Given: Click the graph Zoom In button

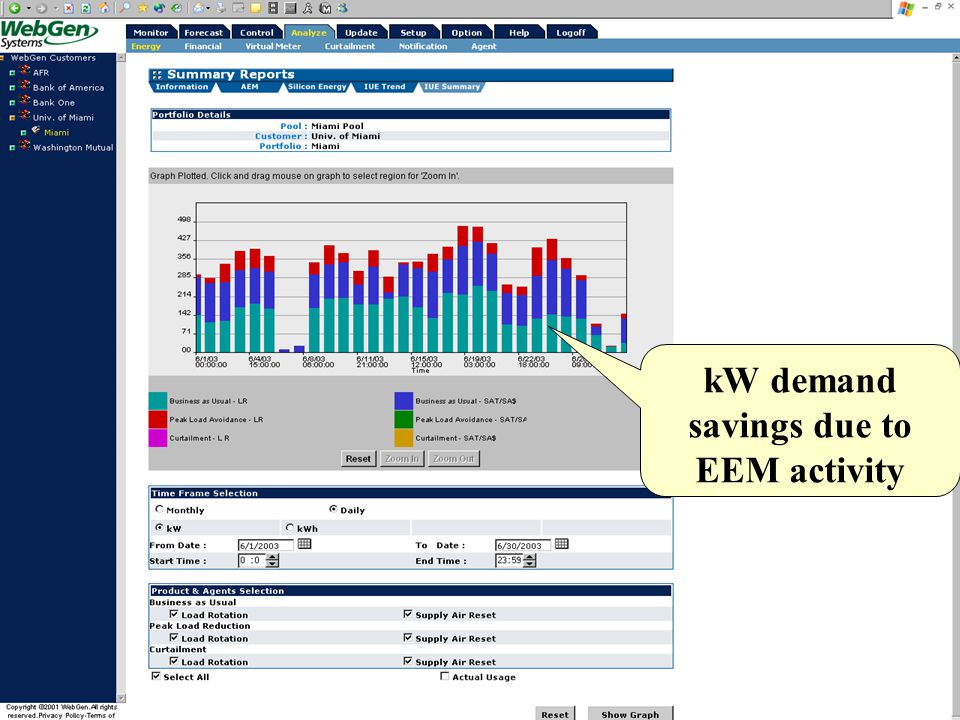Looking at the screenshot, I should [402, 459].
